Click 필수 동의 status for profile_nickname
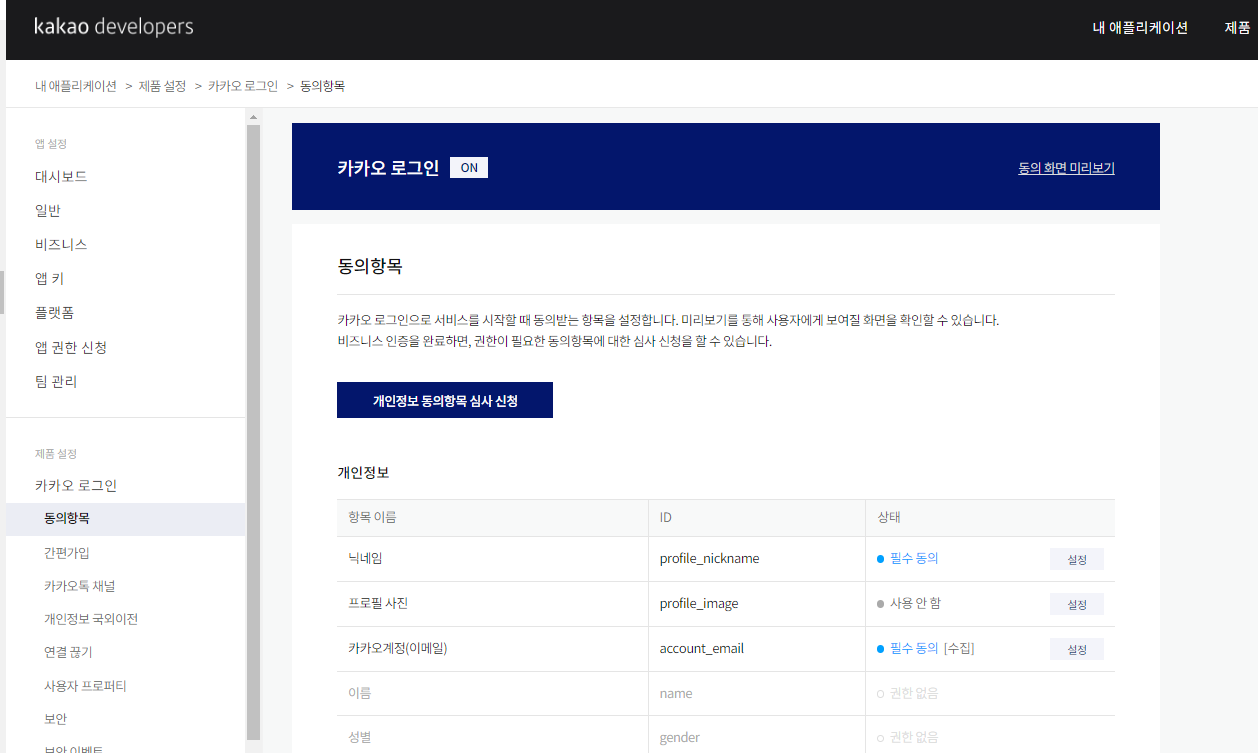 pos(908,558)
